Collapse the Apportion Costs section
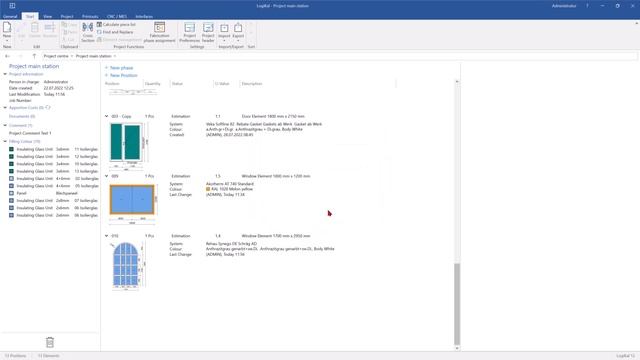Screen dimensions: 640x360 [x=5, y=108]
